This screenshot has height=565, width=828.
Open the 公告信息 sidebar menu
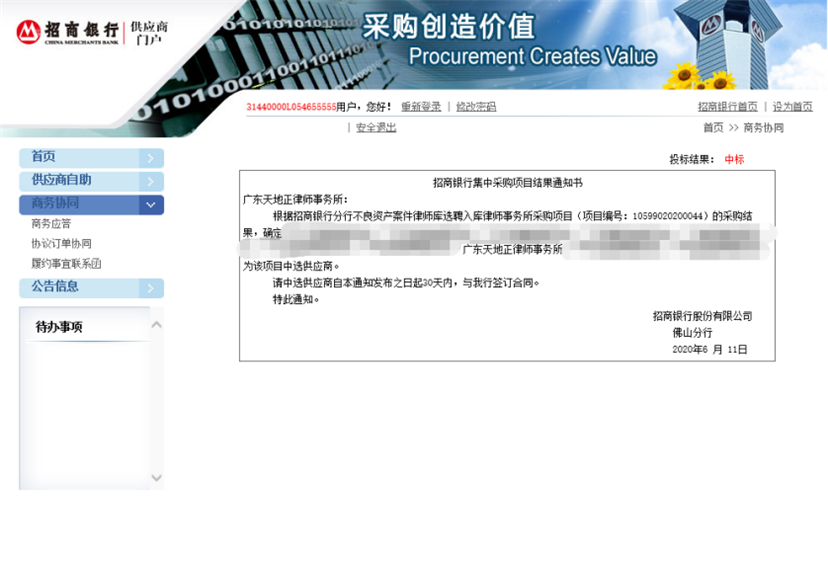pyautogui.click(x=91, y=288)
